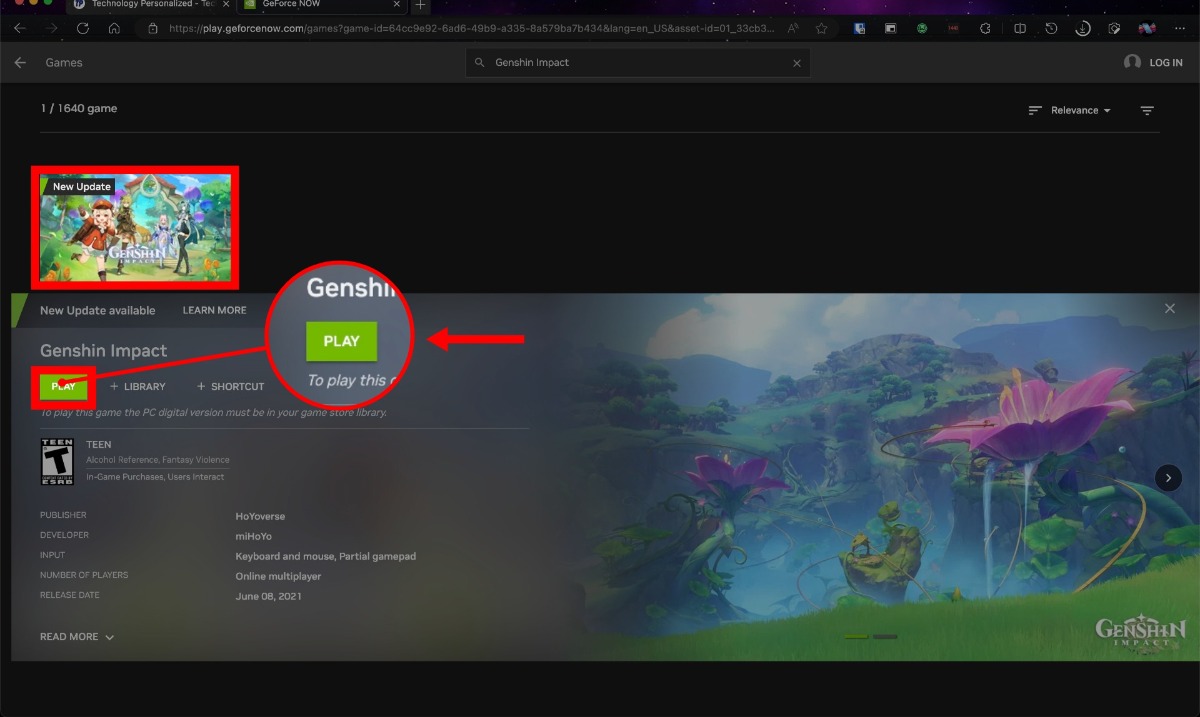Add page to favorites with star icon

pyautogui.click(x=822, y=29)
